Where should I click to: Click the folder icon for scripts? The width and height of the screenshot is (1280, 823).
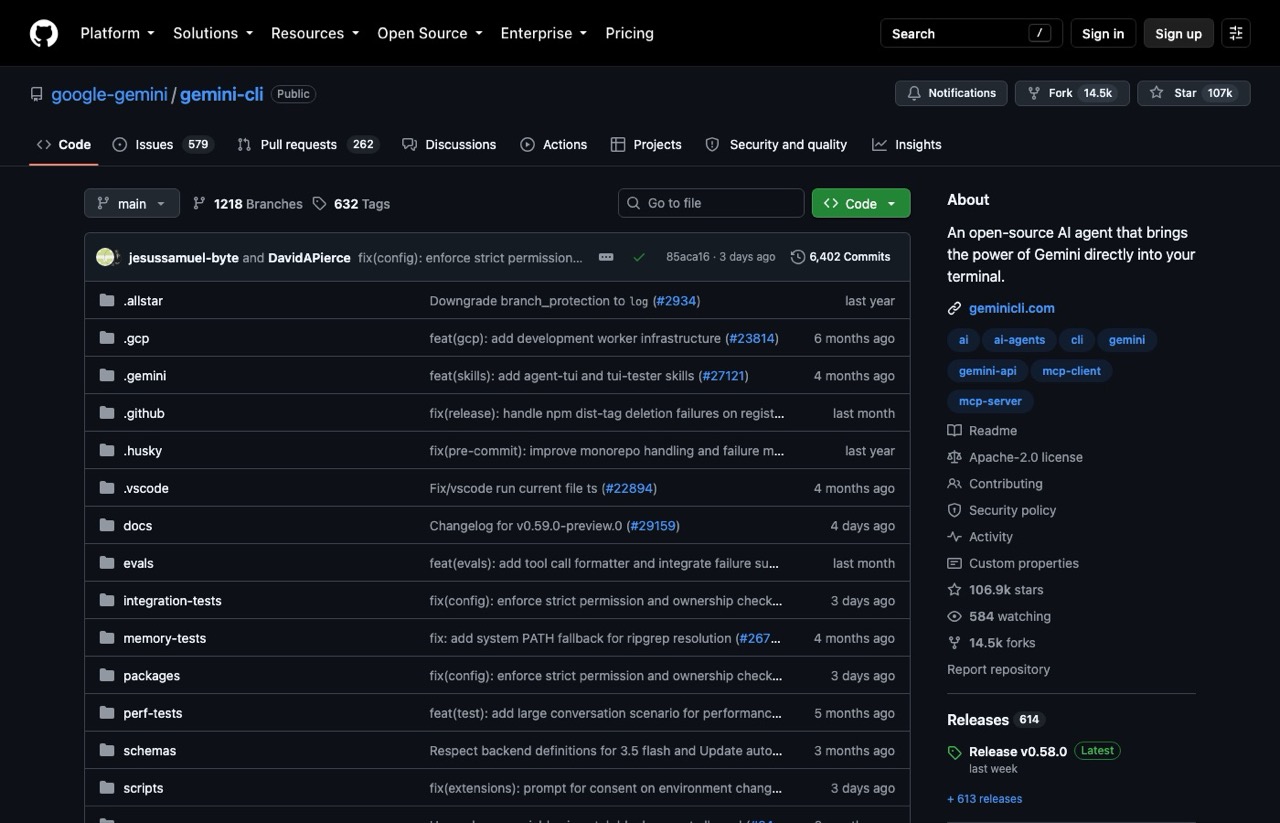point(107,788)
